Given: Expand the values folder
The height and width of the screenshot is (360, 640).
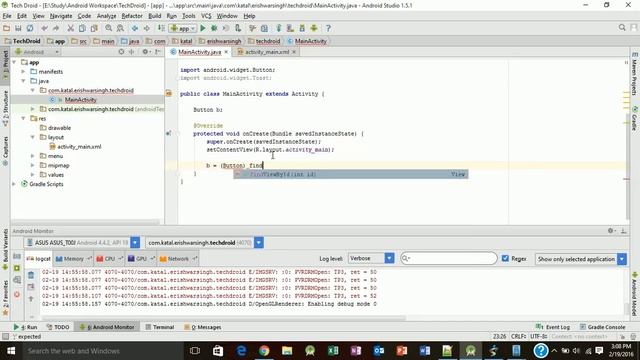Looking at the screenshot, I should click(33, 175).
